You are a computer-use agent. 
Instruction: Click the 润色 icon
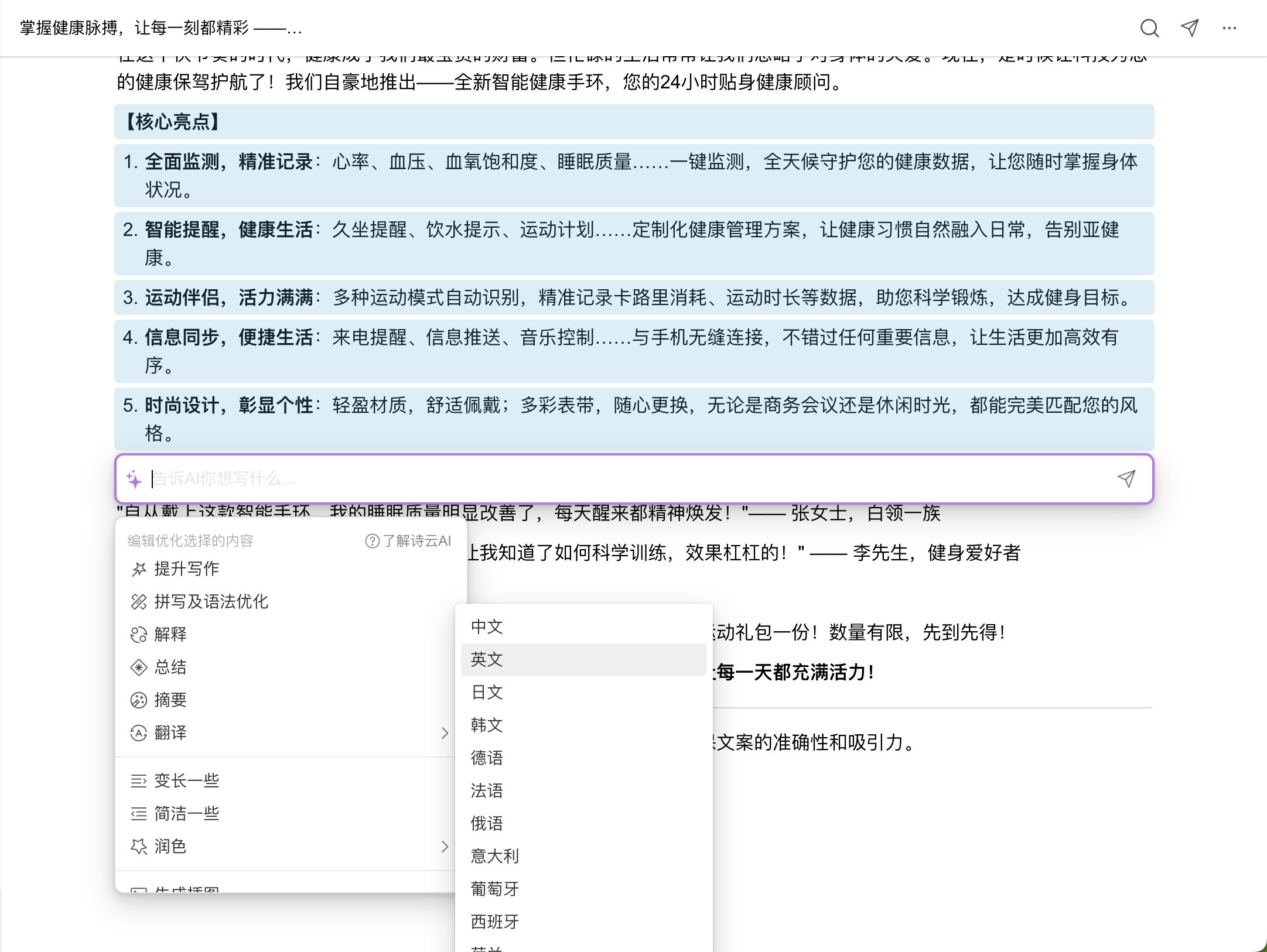coord(139,846)
